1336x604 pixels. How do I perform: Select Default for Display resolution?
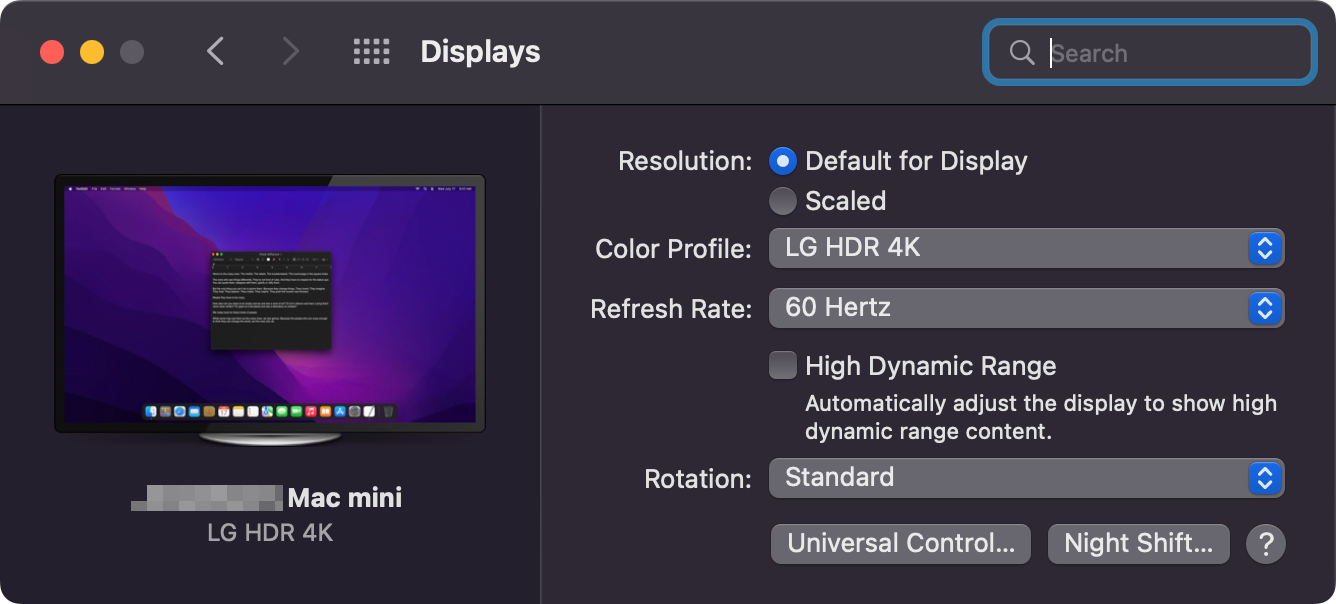tap(783, 161)
